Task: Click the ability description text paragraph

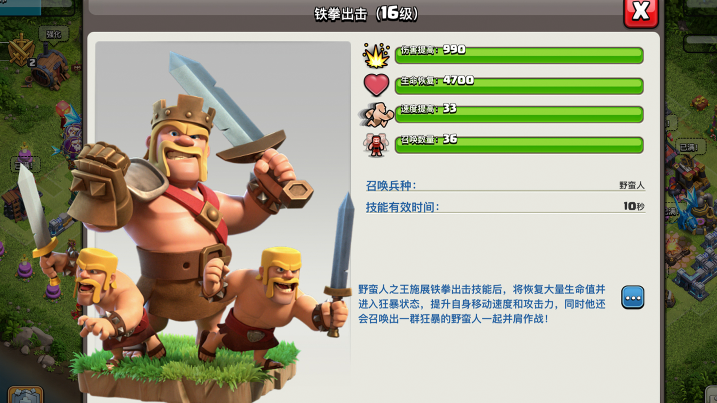Action: 482,304
